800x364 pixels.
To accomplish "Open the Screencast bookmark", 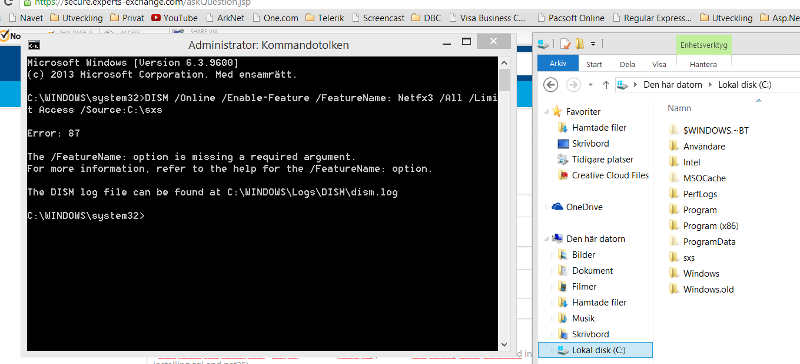I will 378,18.
